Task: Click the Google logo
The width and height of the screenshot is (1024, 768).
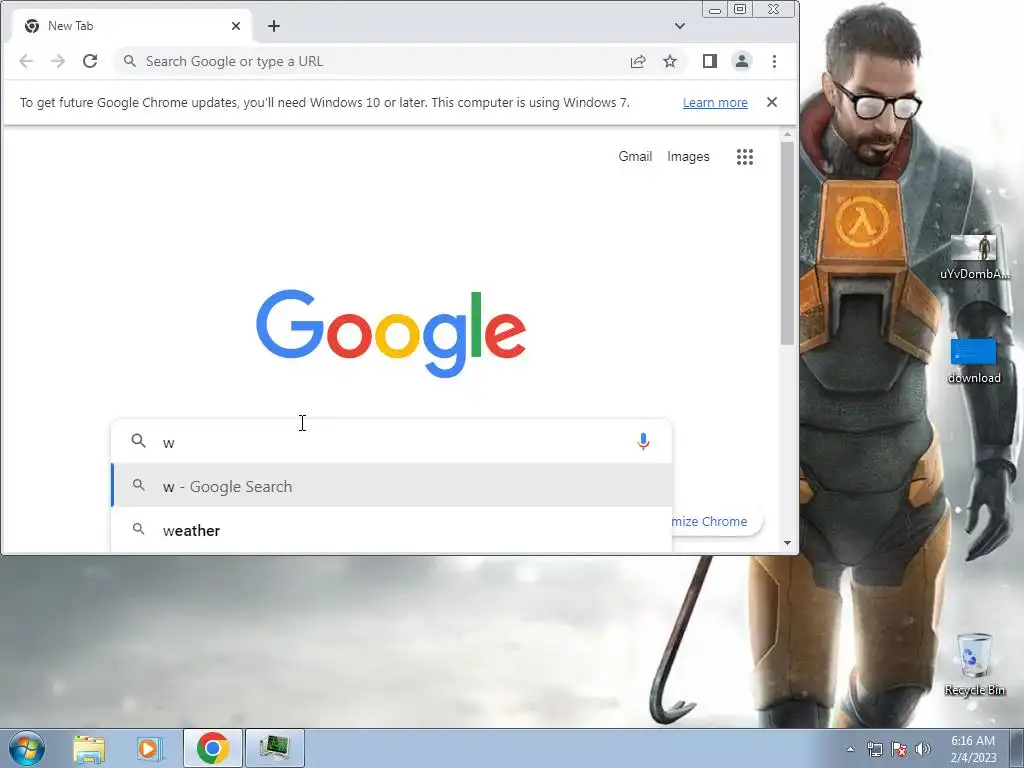Action: click(x=391, y=333)
